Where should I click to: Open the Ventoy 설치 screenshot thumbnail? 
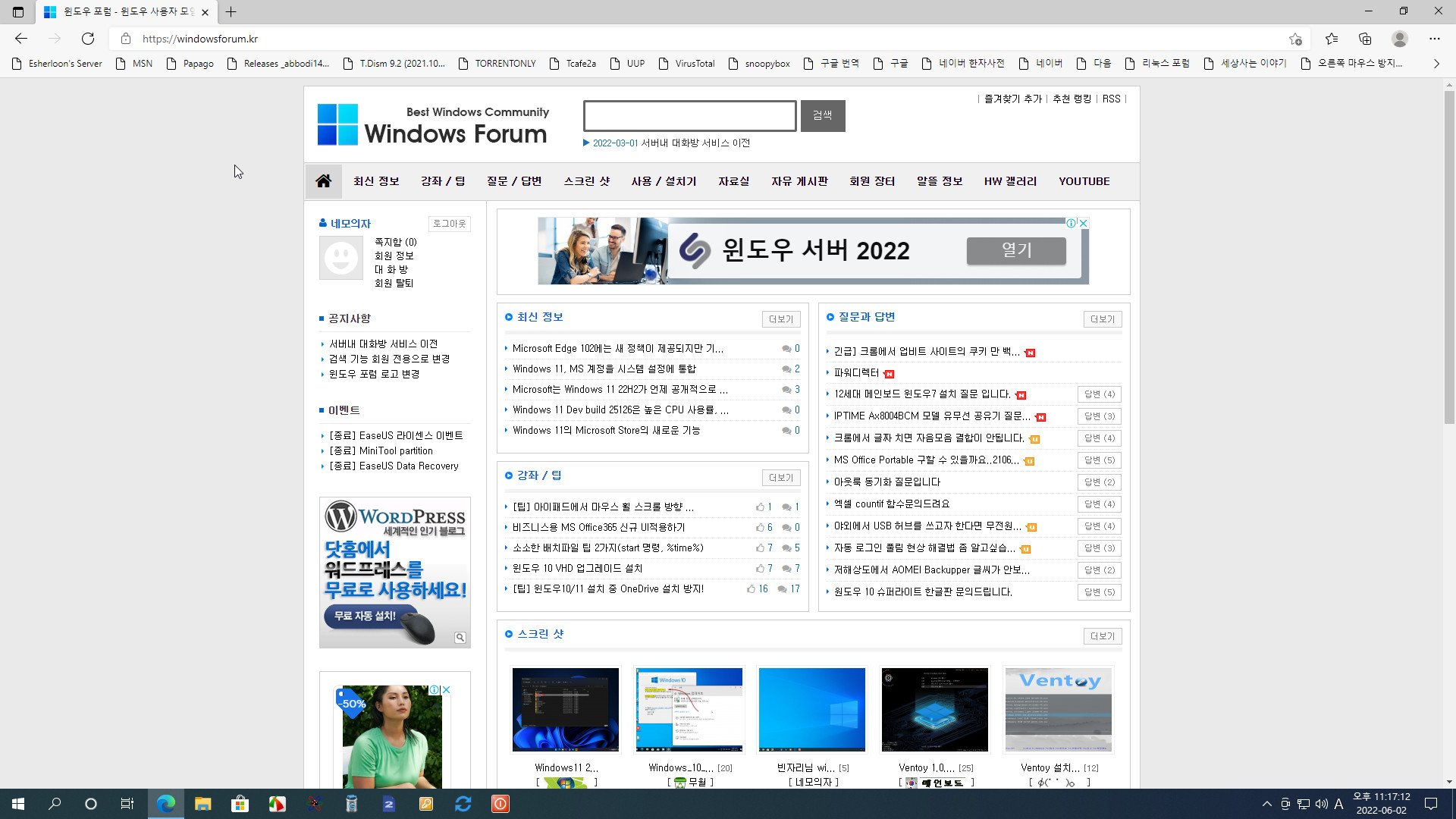(1059, 710)
